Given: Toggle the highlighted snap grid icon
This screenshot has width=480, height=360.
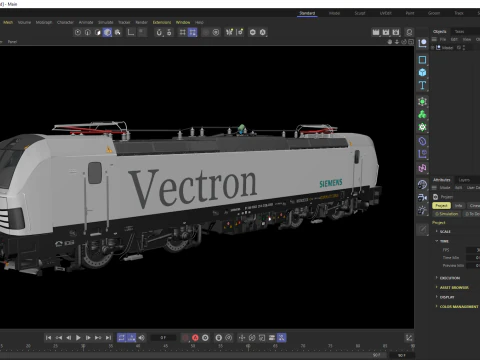Looking at the screenshot, I should point(192,32).
